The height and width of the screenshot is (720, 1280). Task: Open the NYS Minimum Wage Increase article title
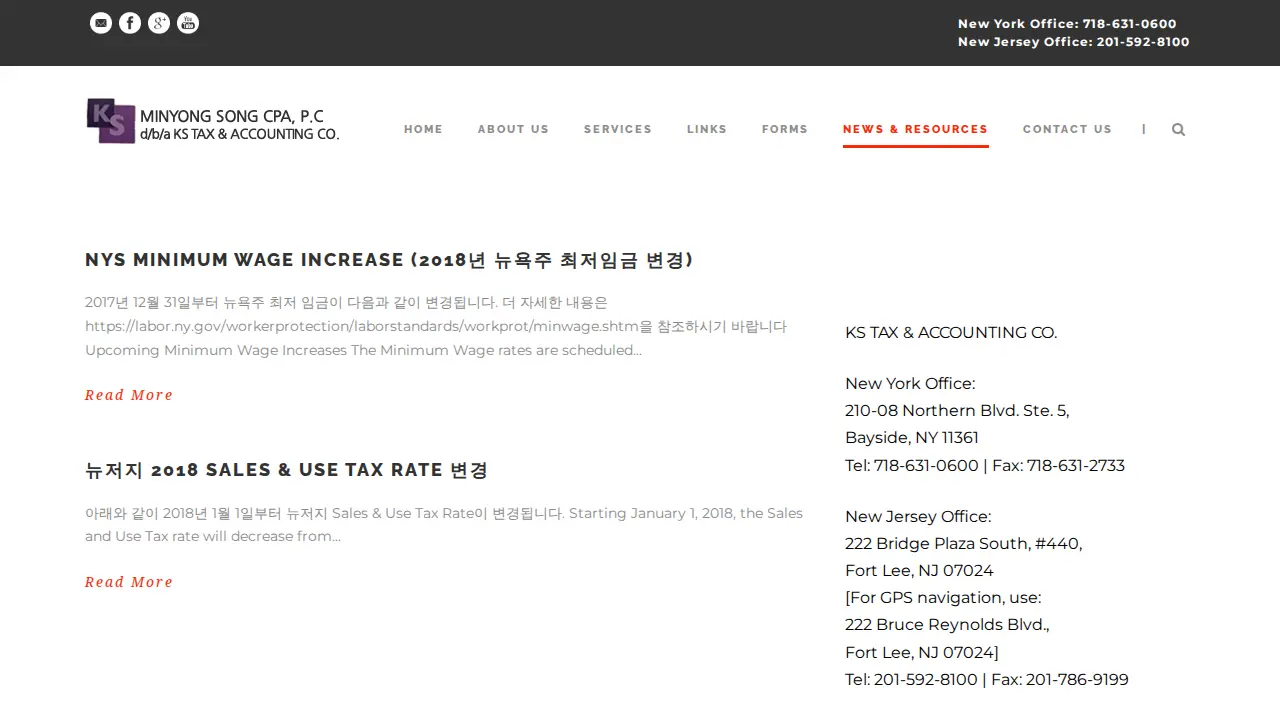coord(389,260)
